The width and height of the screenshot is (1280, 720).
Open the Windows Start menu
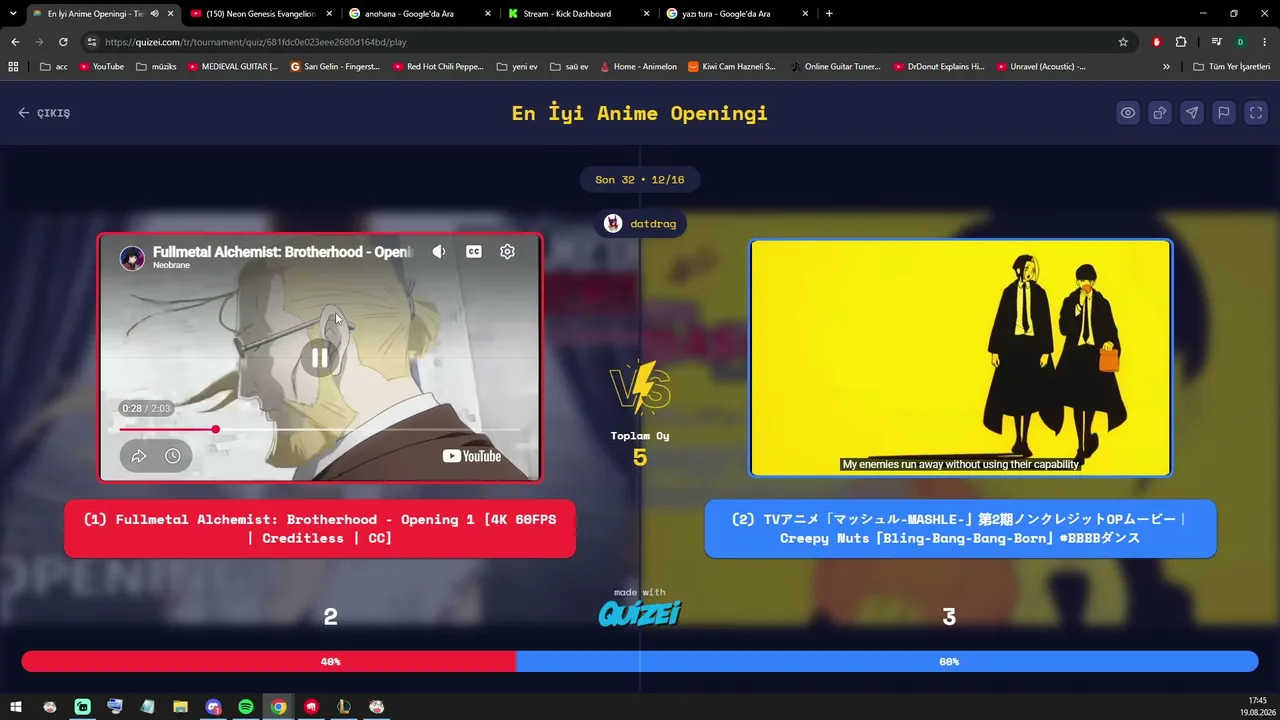tap(16, 707)
